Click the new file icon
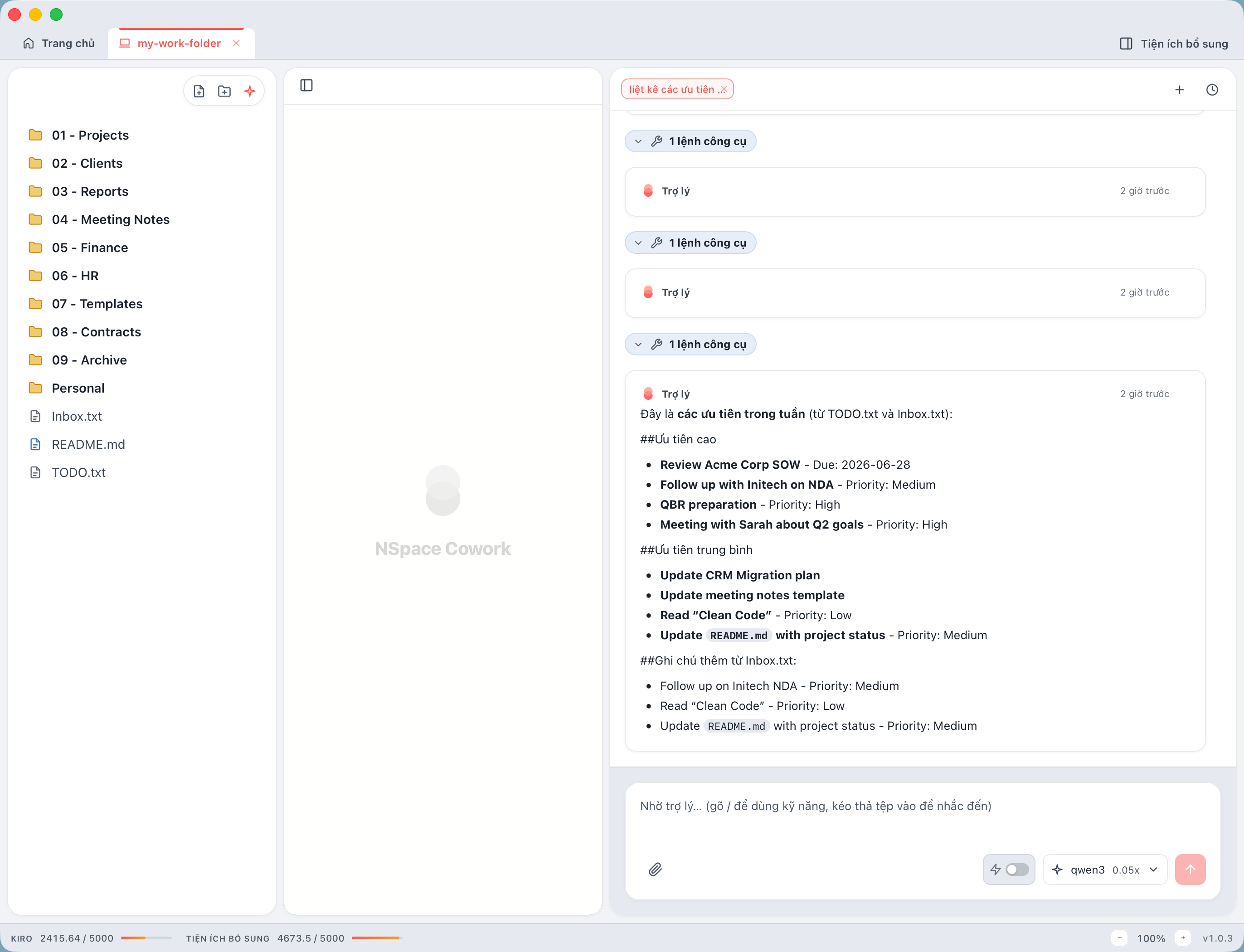This screenshot has width=1244, height=952. (x=199, y=91)
